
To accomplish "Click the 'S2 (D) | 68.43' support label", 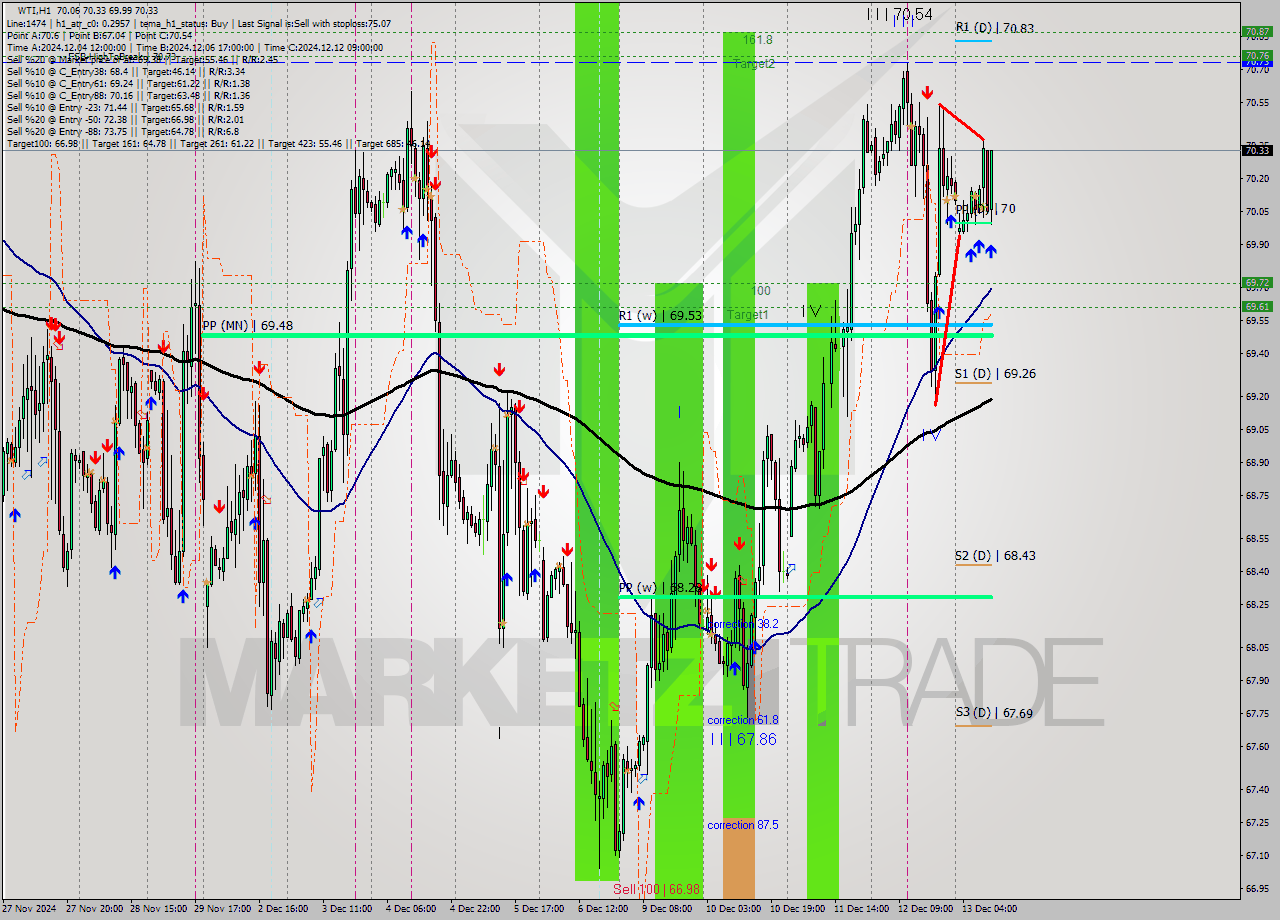I will tap(994, 555).
